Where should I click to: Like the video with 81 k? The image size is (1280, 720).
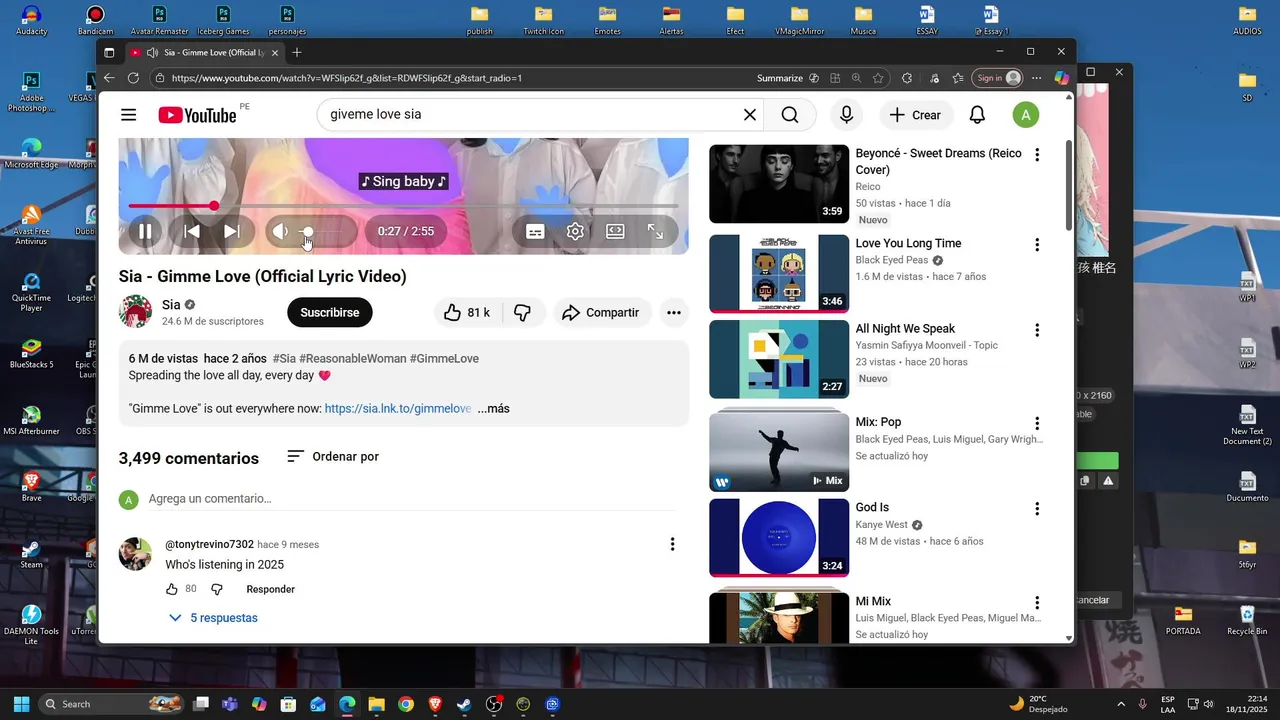coord(467,313)
